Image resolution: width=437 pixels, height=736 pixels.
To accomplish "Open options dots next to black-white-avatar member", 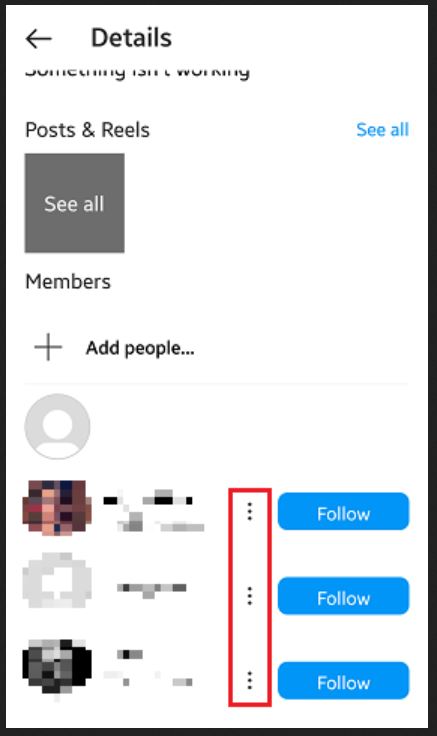I will pyautogui.click(x=250, y=680).
